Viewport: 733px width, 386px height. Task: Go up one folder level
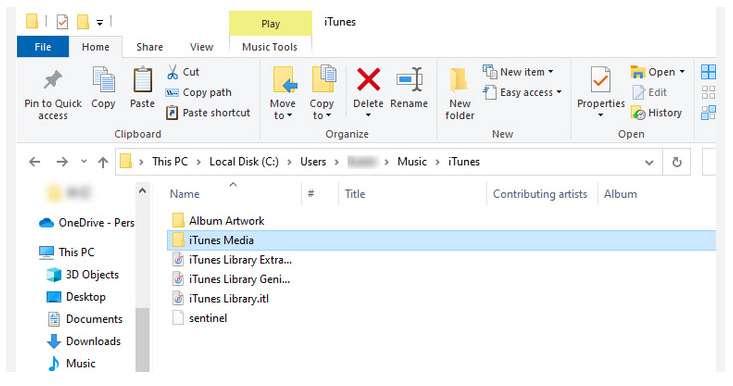tap(103, 162)
